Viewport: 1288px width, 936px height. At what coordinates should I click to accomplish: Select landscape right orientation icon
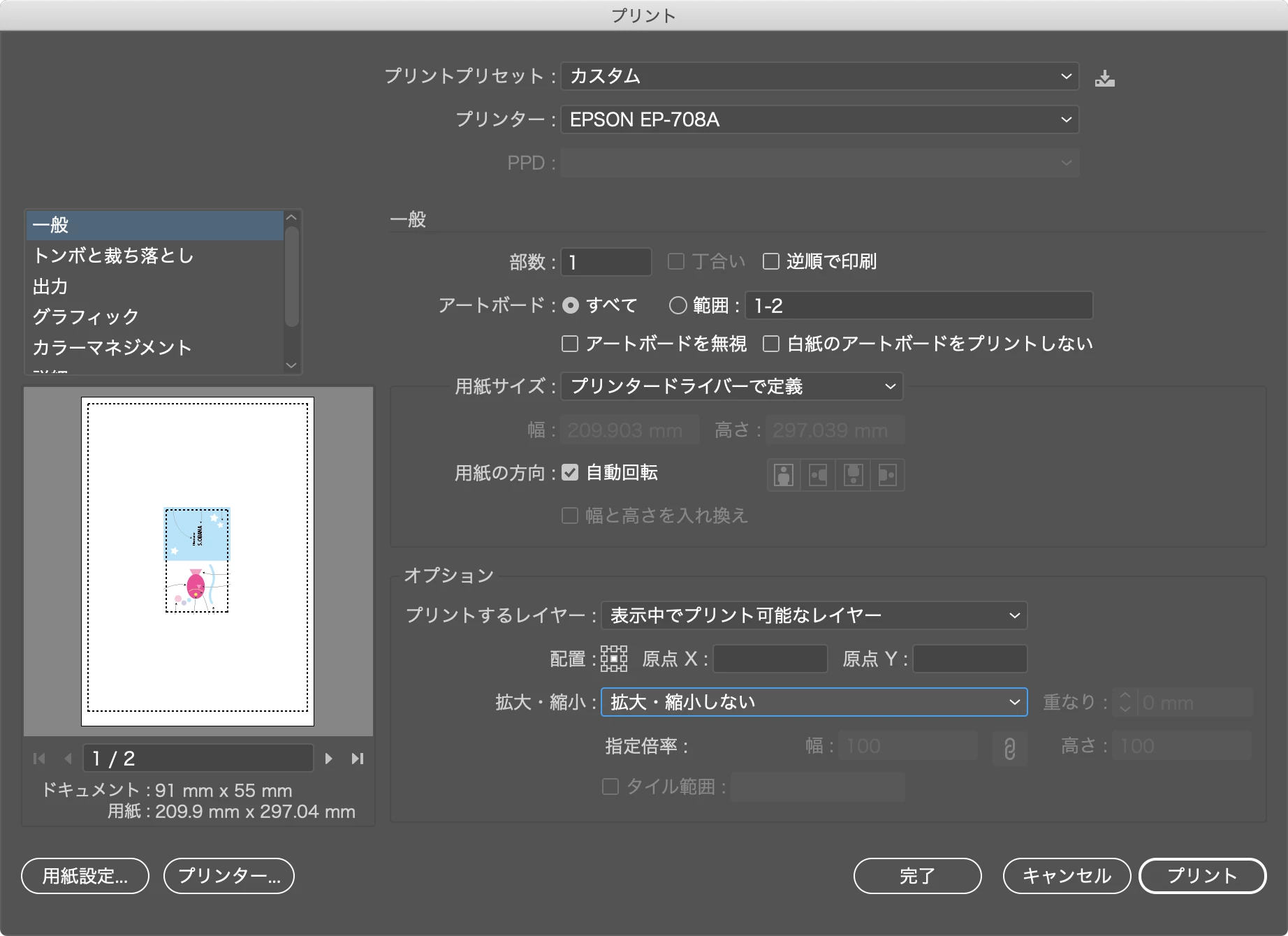887,475
